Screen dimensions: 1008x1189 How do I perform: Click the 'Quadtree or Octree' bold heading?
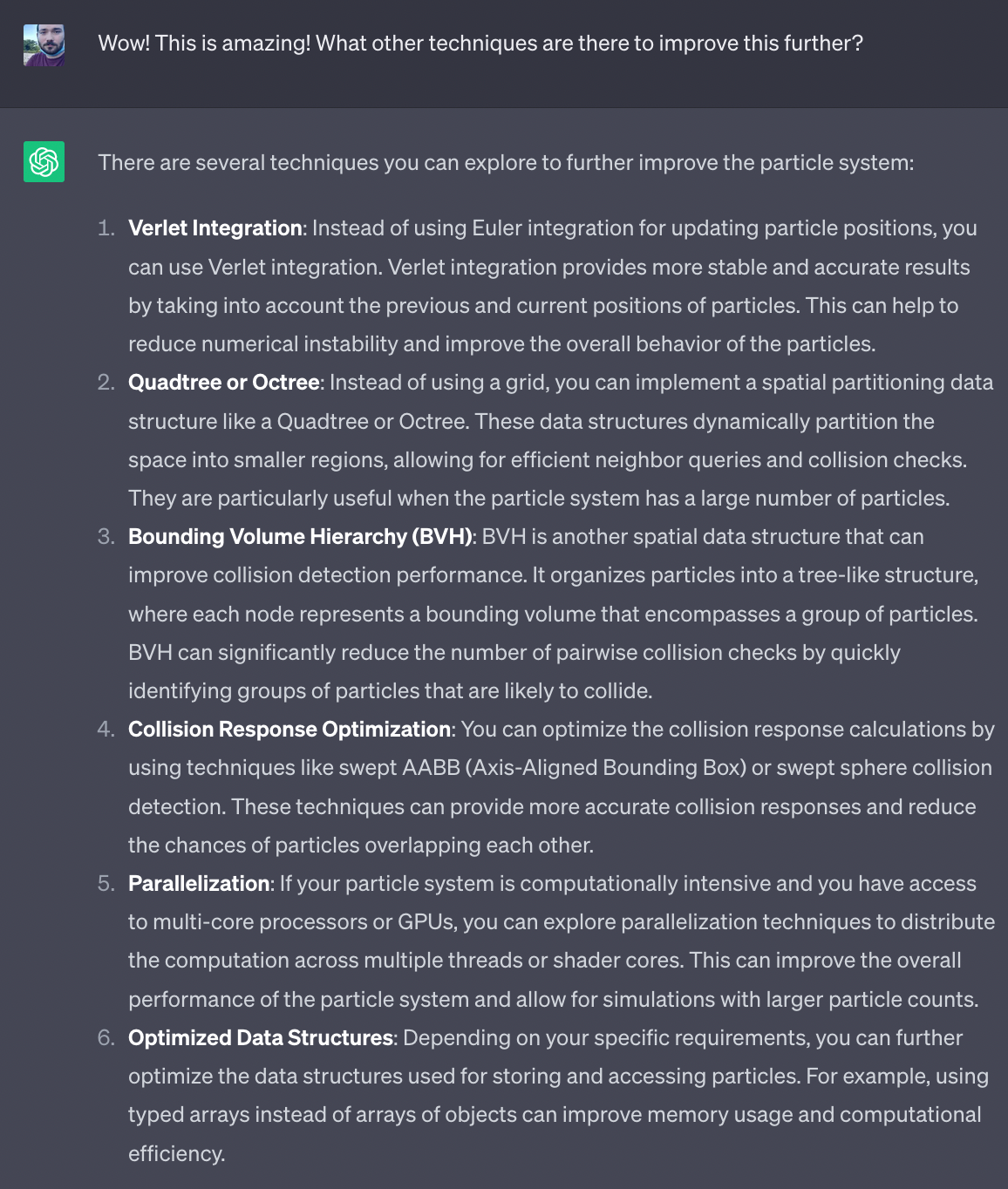coord(223,383)
